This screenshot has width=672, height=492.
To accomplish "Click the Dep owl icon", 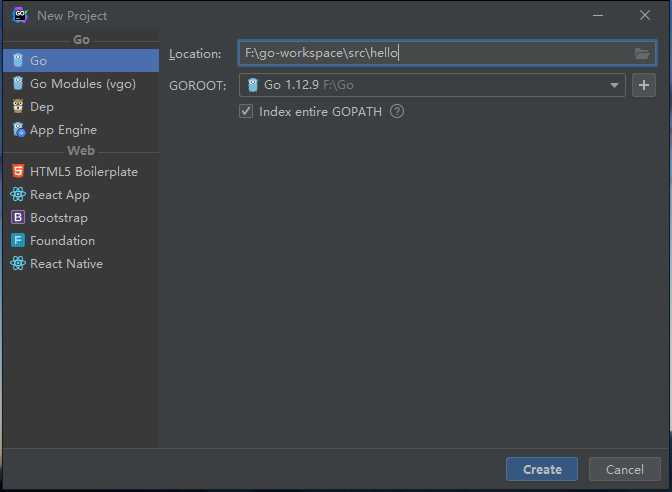I will 18,106.
